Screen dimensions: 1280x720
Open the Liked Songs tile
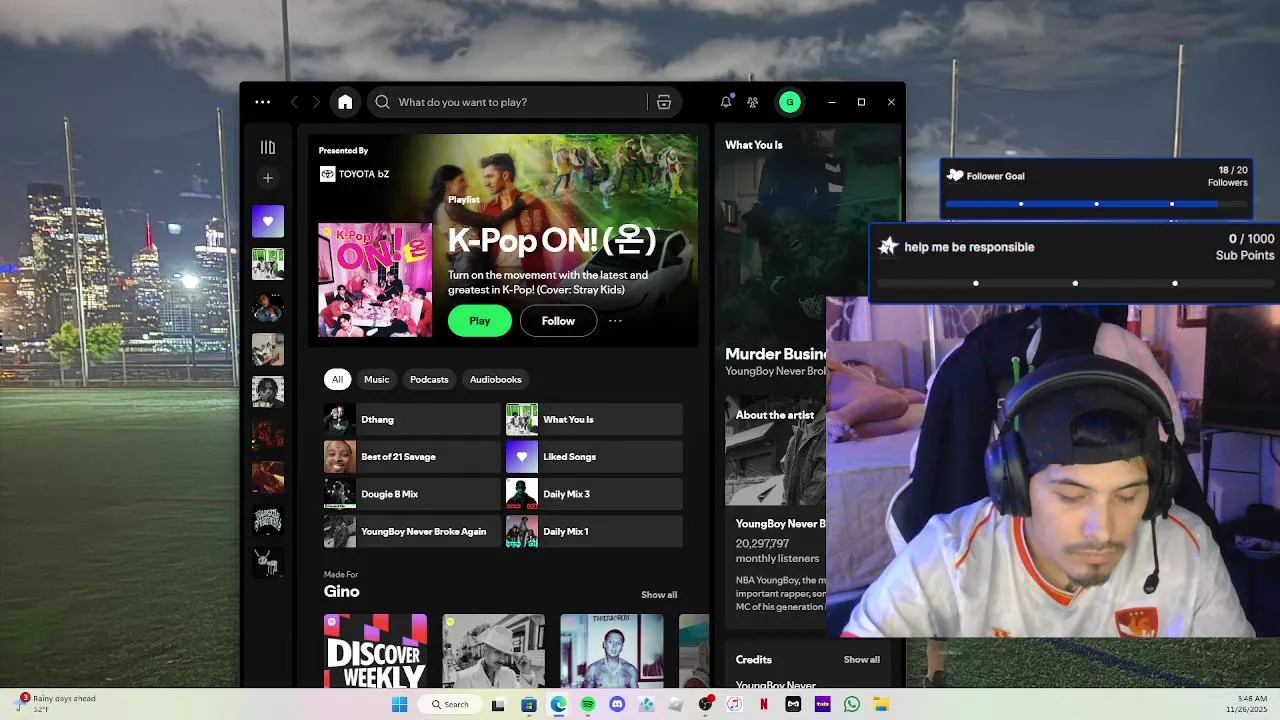pos(594,457)
